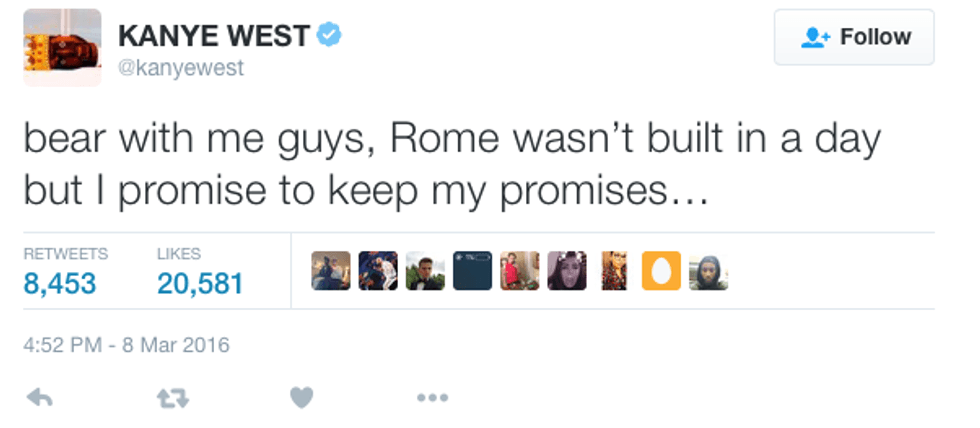Click the blue verified badge
This screenshot has height=428, width=980.
click(329, 36)
